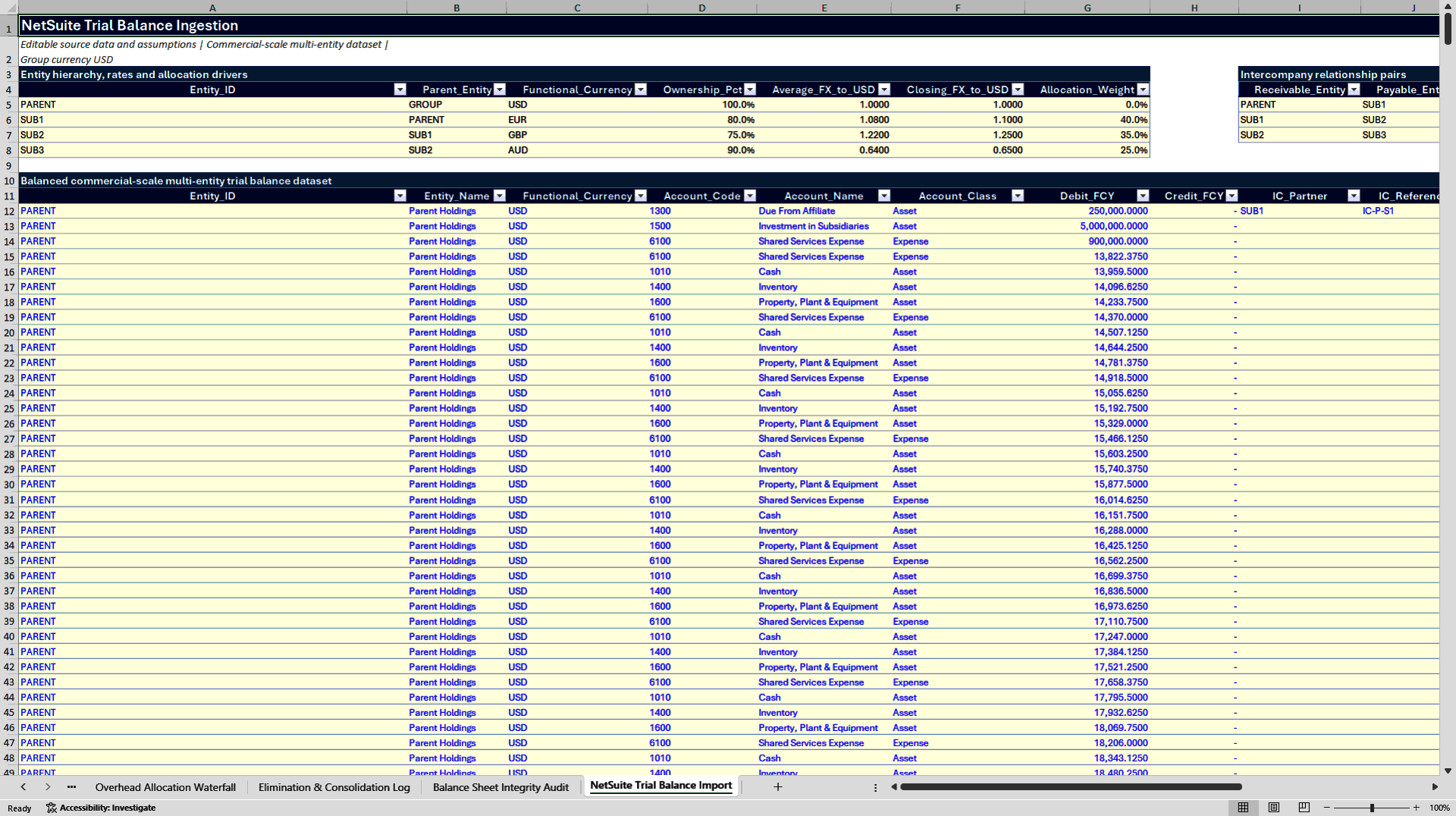Open Receivable_Entity filter dropdown
The height and width of the screenshot is (816, 1456).
pos(1354,89)
